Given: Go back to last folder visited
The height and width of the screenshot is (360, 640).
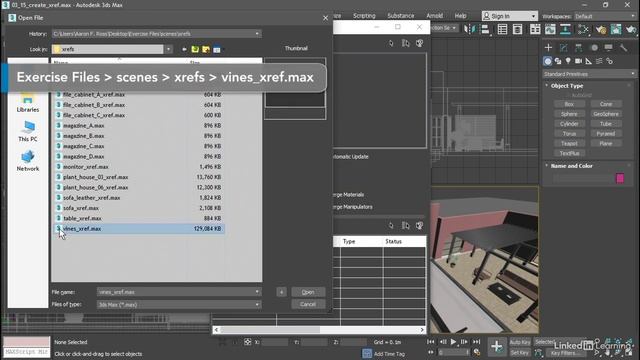Looking at the screenshot, I should [184, 49].
